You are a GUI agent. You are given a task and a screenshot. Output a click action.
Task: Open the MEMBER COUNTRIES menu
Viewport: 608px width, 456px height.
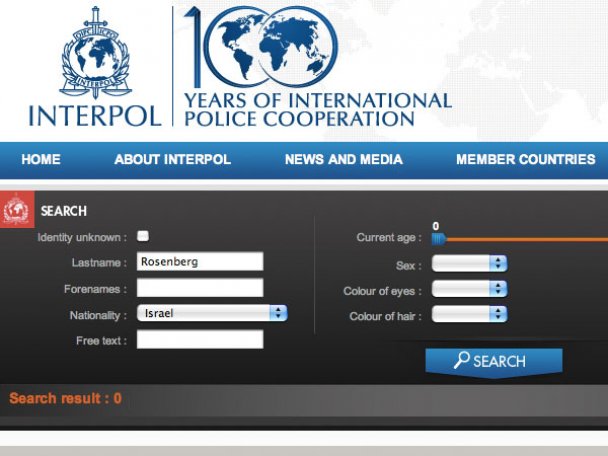(525, 160)
